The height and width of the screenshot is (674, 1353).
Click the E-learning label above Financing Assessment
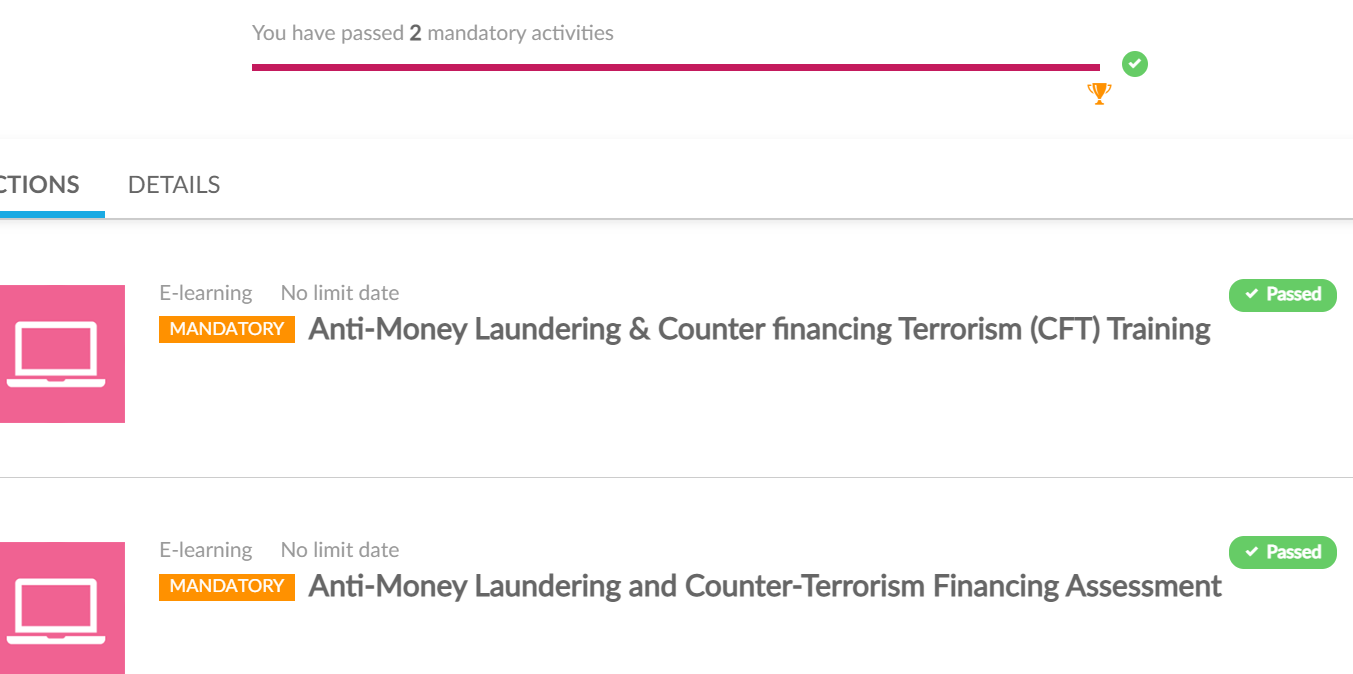tap(206, 550)
